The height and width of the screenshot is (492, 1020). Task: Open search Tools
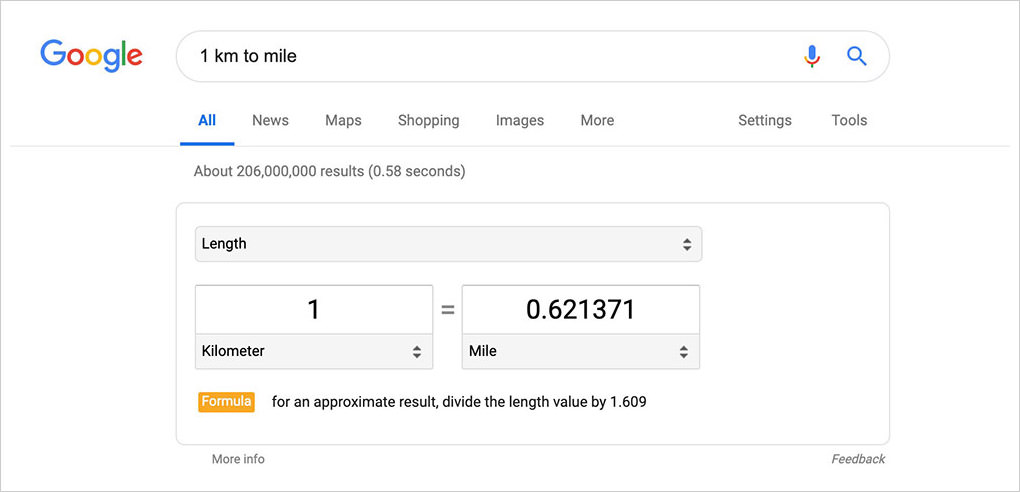click(849, 120)
